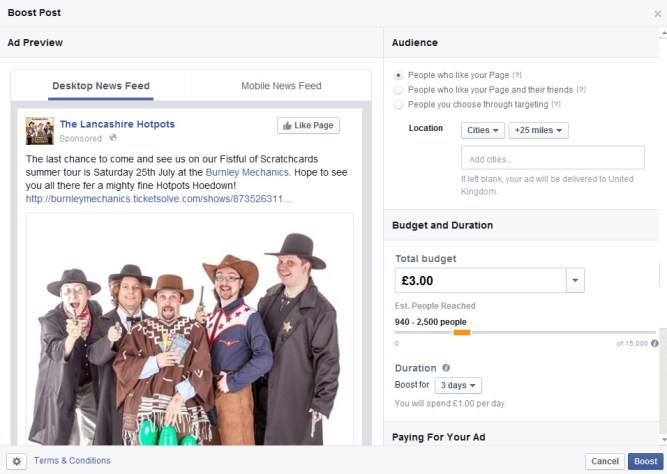Viewport: 667px width, 474px height.
Task: Close the Boost Post dialog
Action: click(657, 14)
